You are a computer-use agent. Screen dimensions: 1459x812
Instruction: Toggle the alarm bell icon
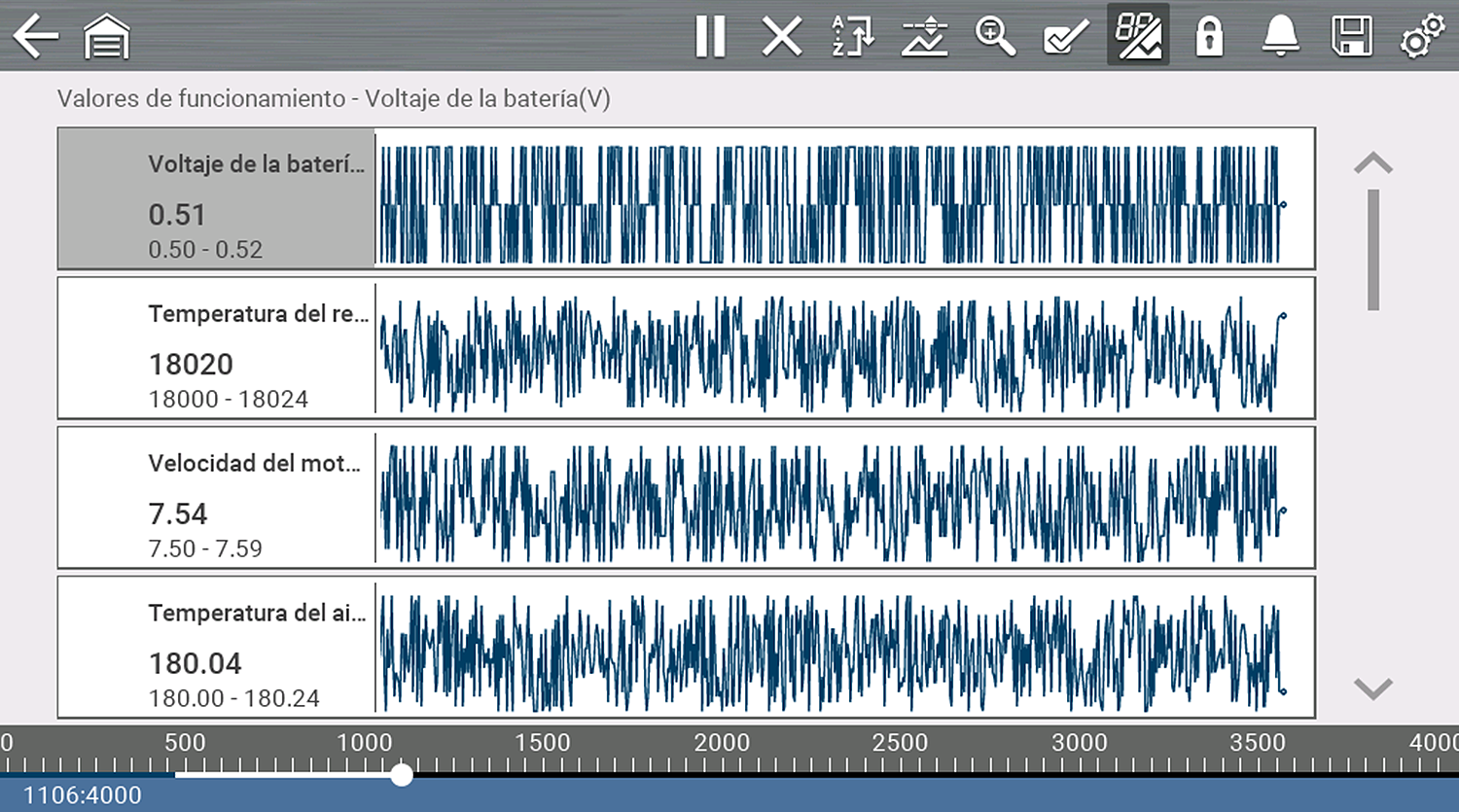point(1280,37)
